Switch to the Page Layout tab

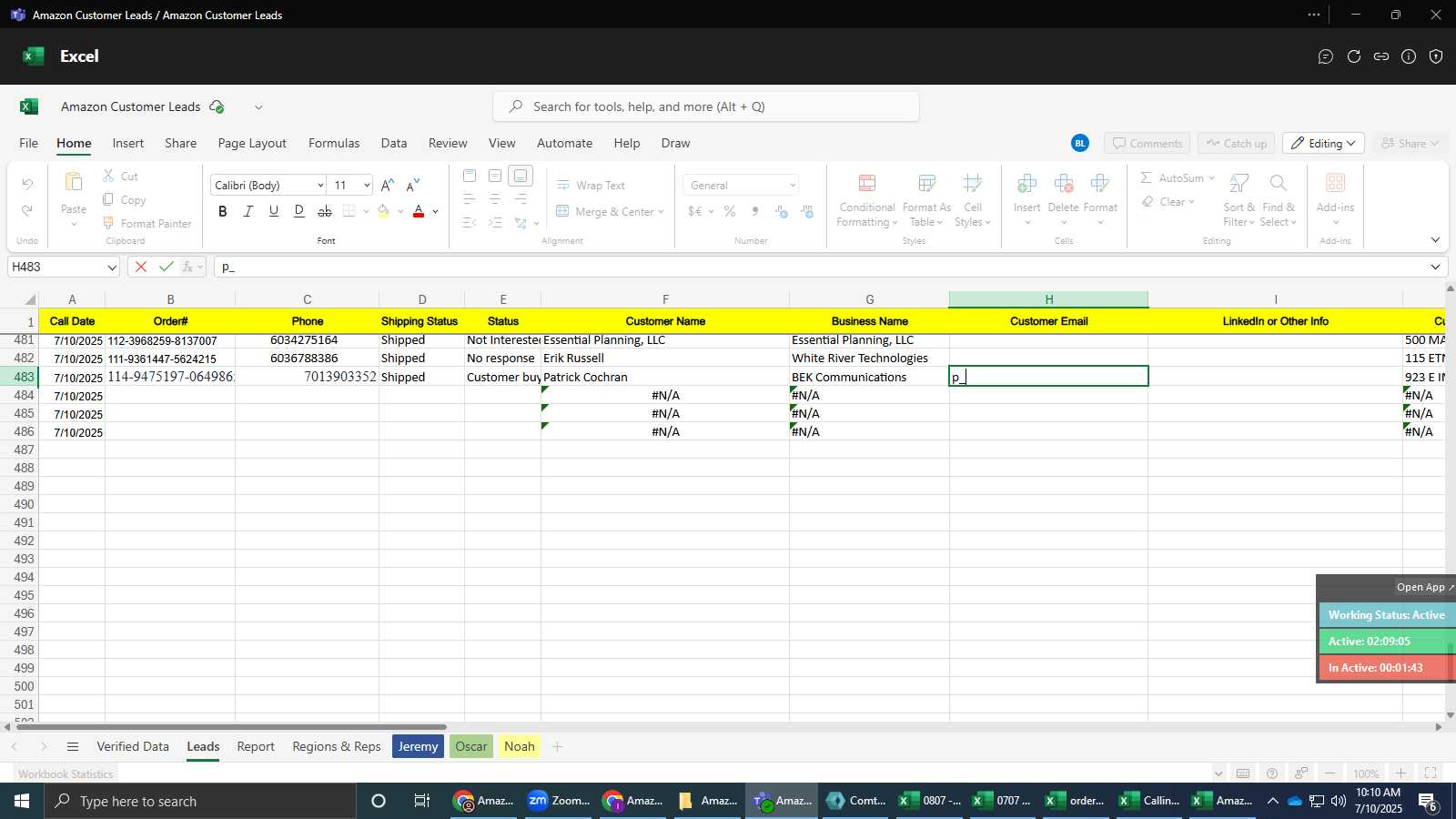(x=252, y=143)
